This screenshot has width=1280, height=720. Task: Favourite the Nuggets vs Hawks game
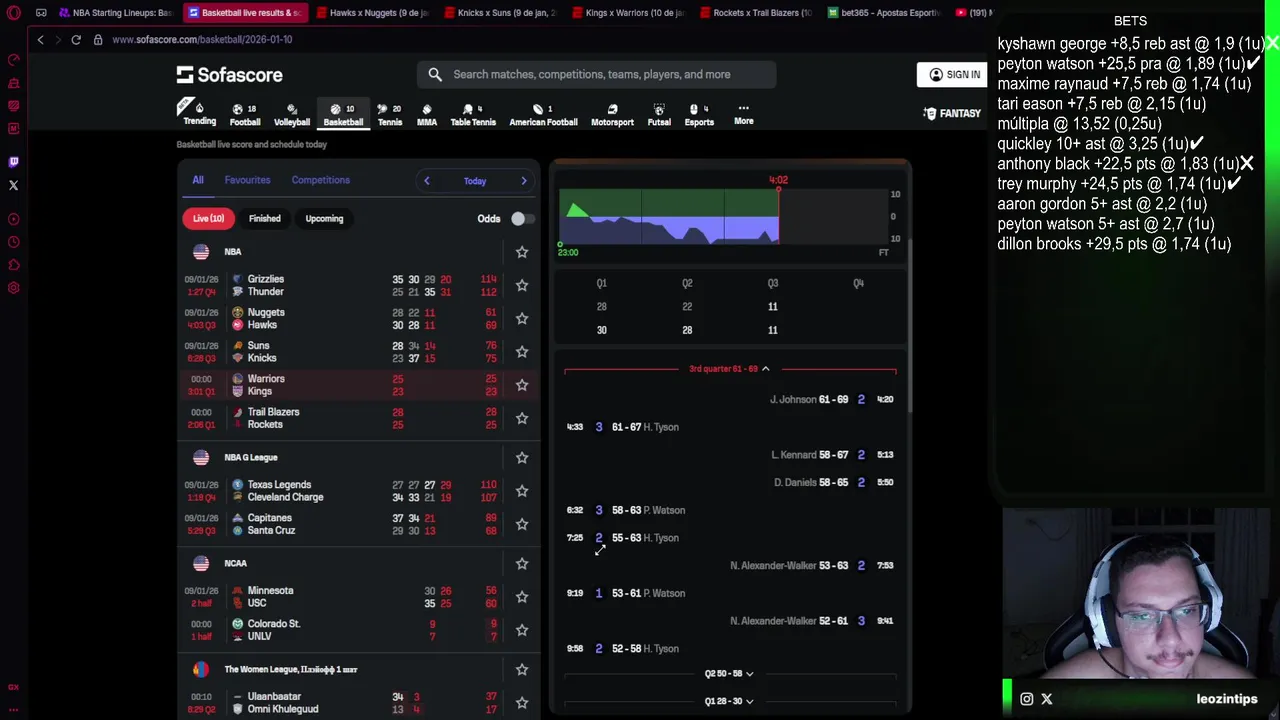pos(522,318)
